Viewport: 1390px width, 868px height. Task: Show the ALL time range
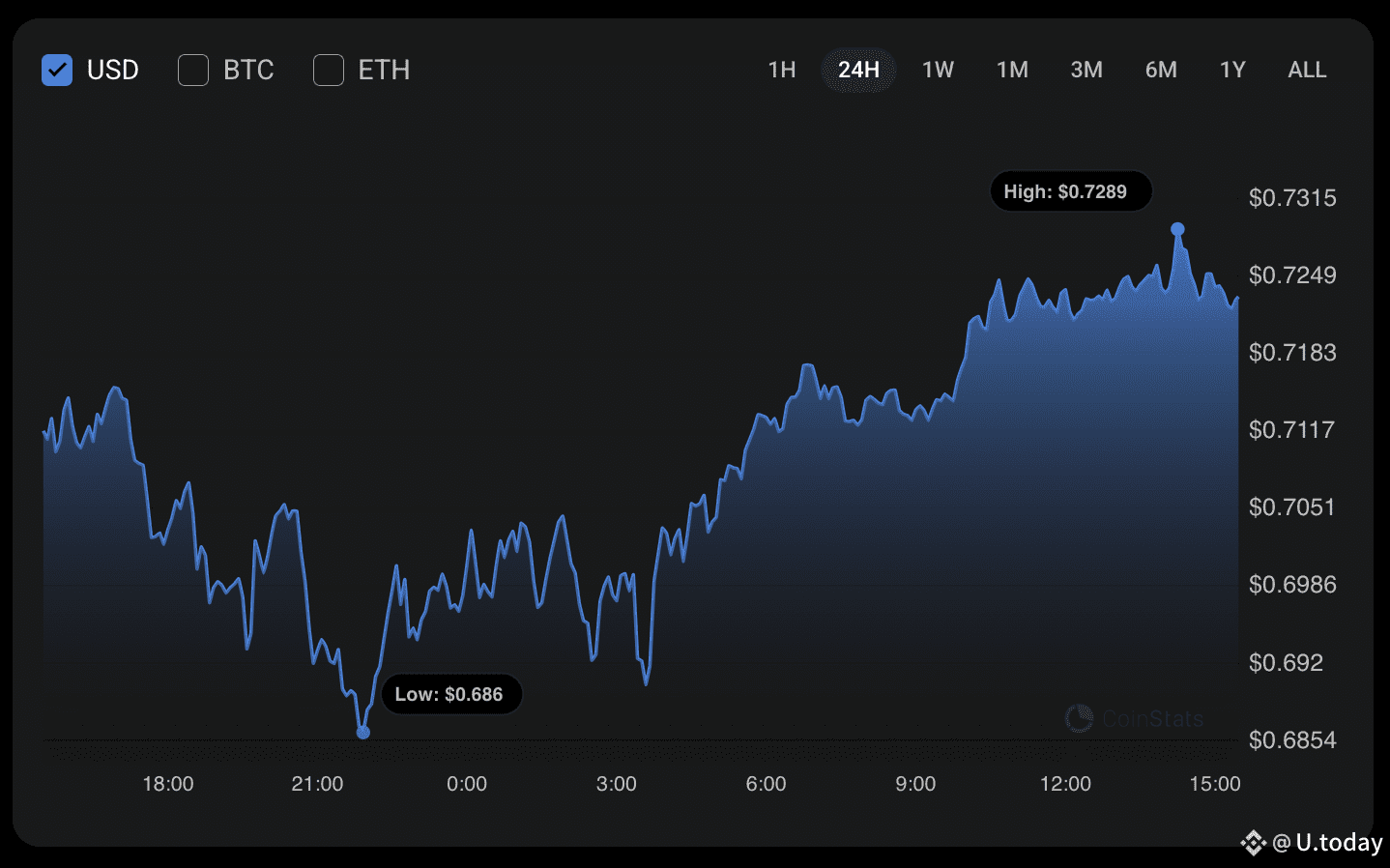[1307, 70]
